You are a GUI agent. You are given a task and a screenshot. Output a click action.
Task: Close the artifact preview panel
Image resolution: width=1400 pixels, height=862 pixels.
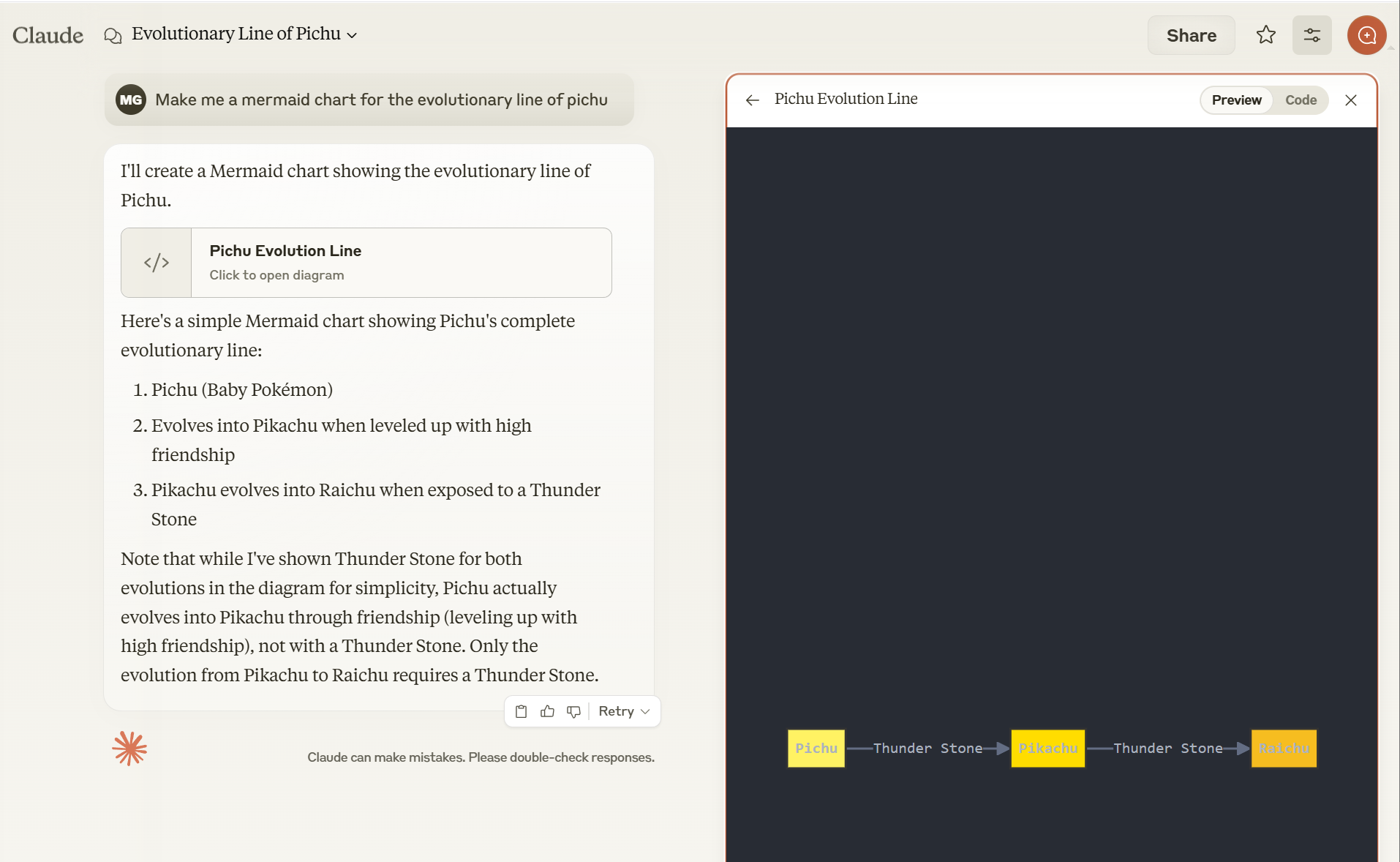(x=1350, y=100)
